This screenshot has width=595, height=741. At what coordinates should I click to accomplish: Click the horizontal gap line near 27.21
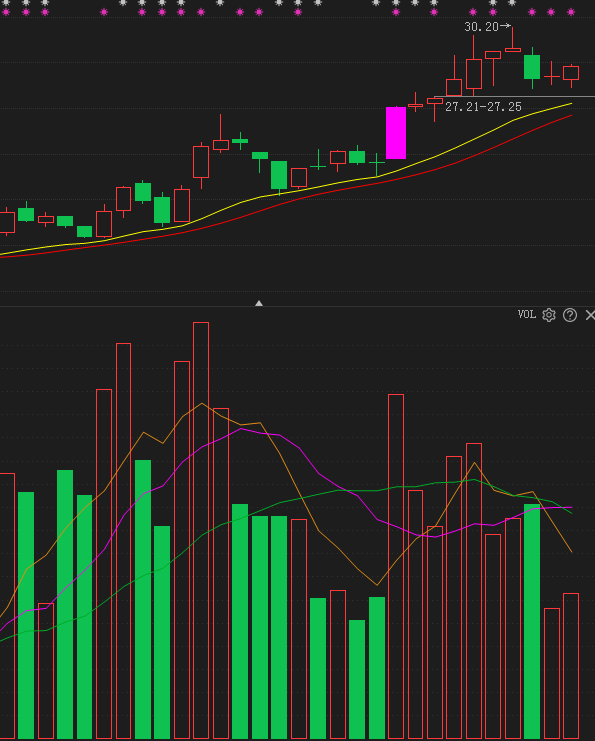(x=514, y=96)
